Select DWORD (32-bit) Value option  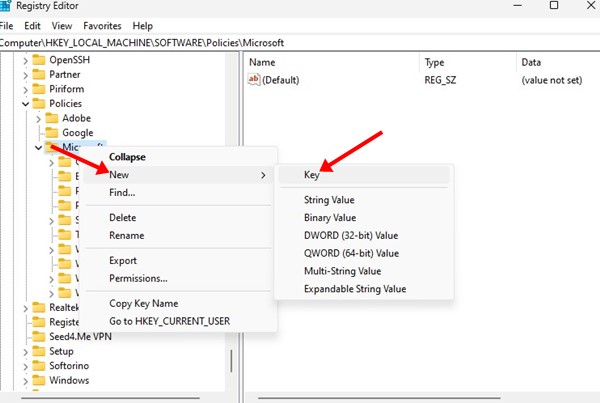pos(351,236)
